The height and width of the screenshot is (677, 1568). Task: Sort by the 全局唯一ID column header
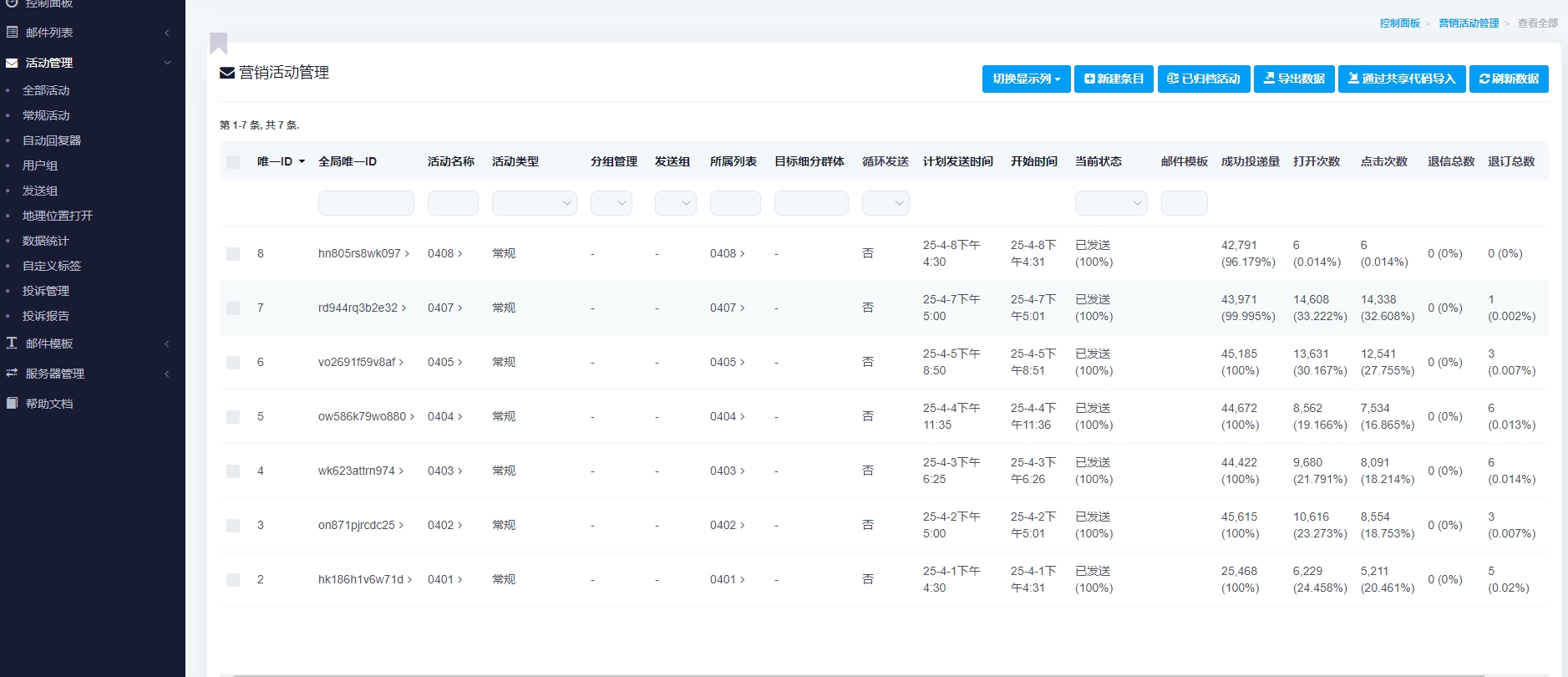click(x=348, y=162)
